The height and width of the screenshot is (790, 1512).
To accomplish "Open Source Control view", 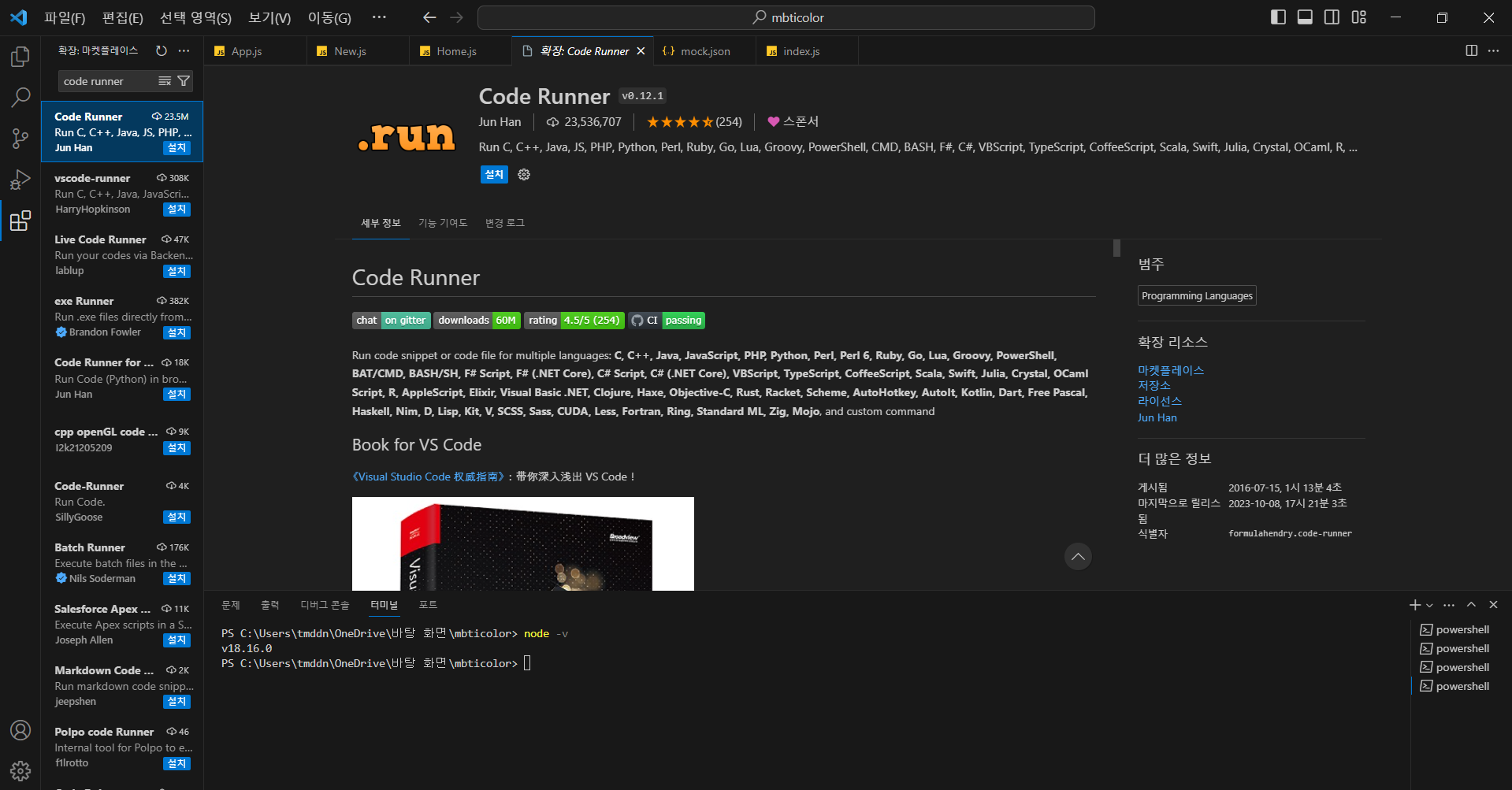I will click(x=20, y=139).
